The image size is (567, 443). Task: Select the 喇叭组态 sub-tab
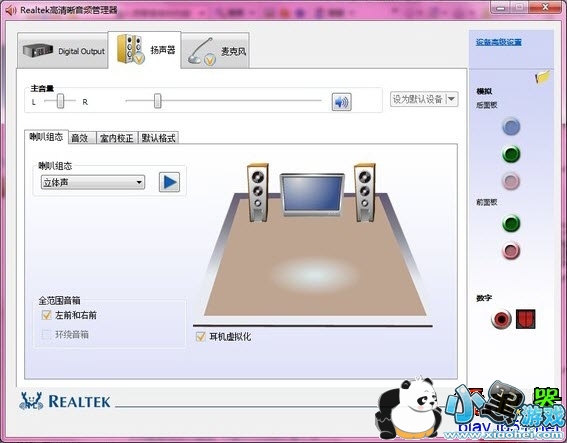click(46, 137)
